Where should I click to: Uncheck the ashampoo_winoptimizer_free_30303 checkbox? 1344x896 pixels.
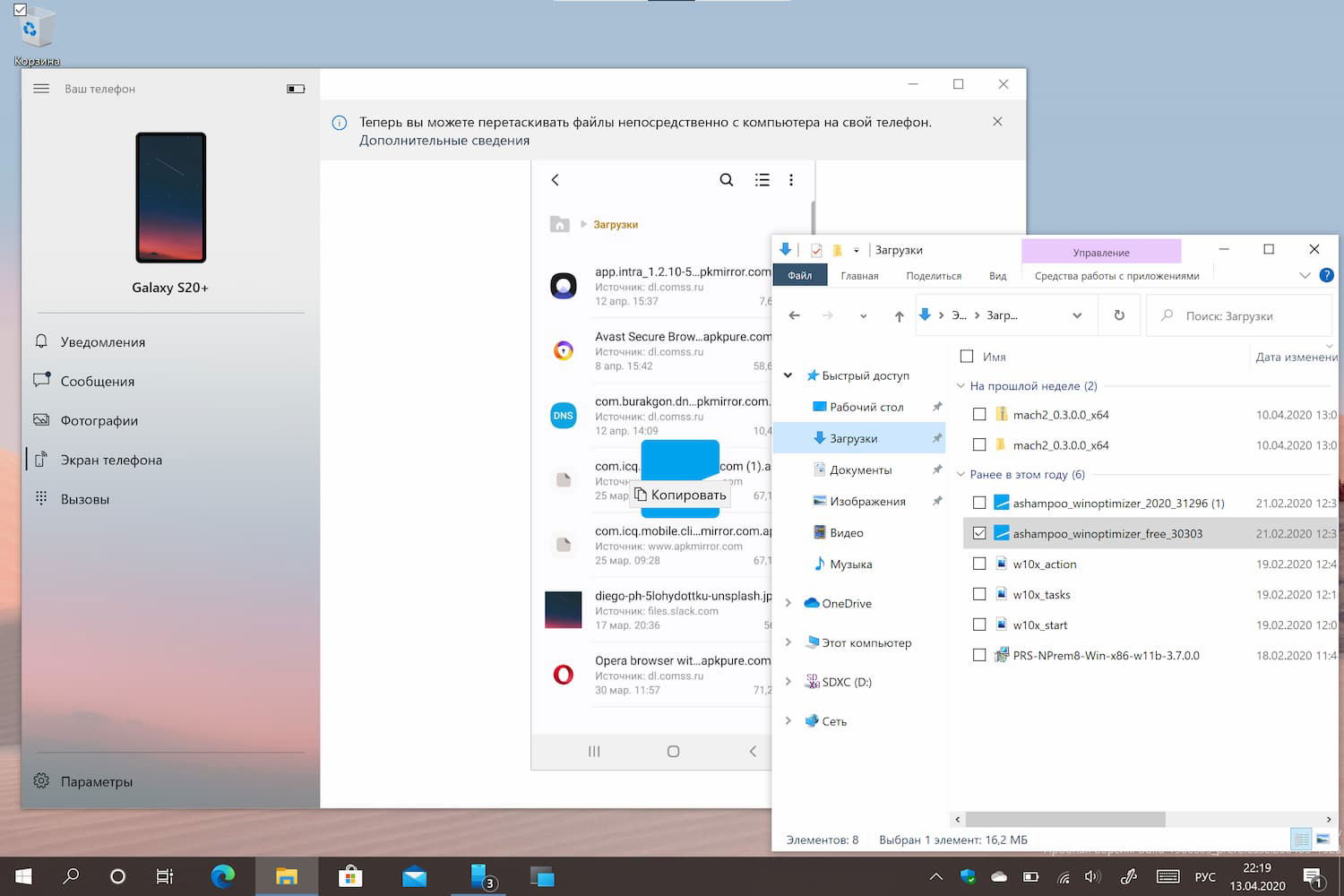(979, 534)
